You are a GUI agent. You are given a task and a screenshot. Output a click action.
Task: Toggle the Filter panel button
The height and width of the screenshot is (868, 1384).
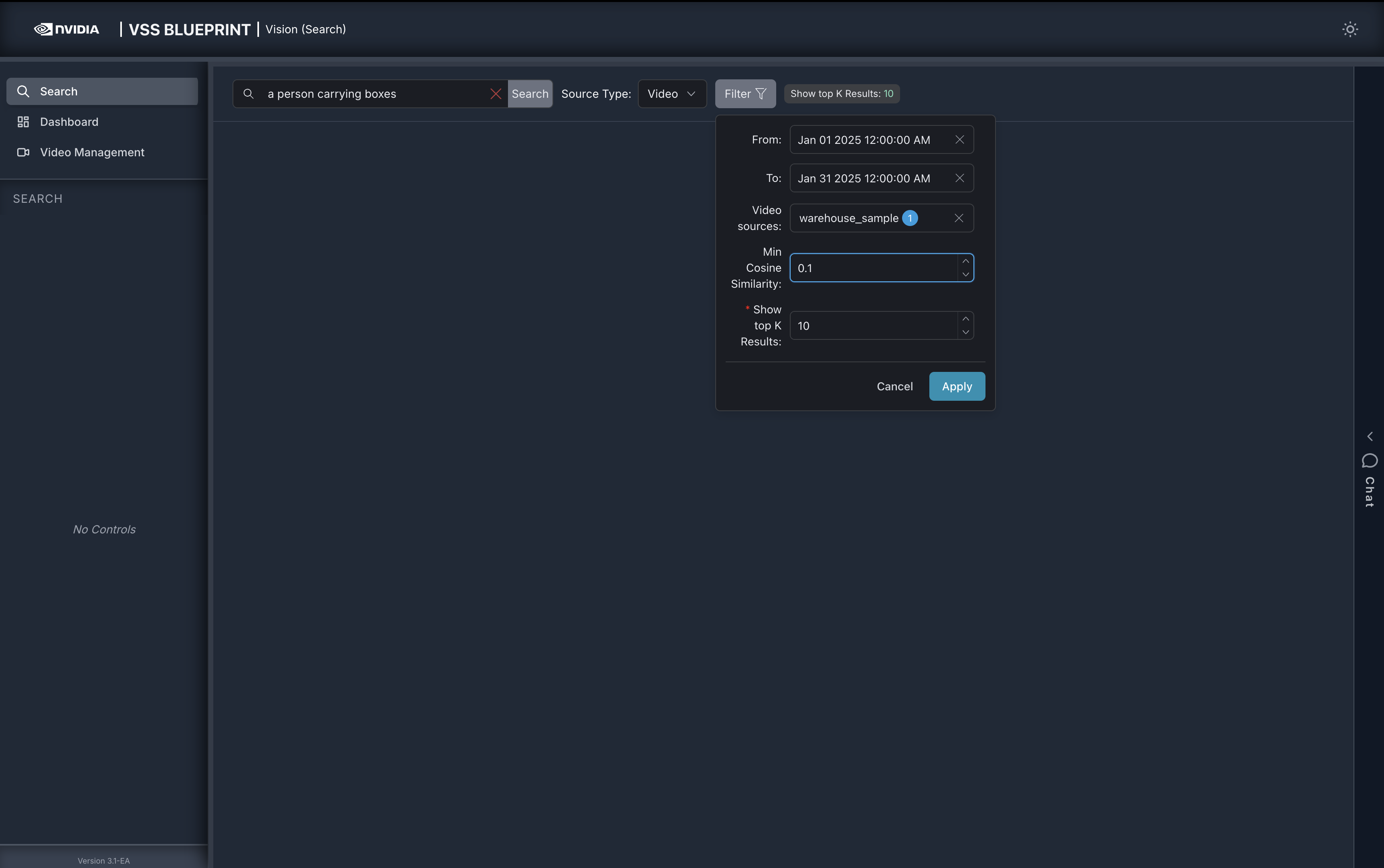[x=745, y=94]
